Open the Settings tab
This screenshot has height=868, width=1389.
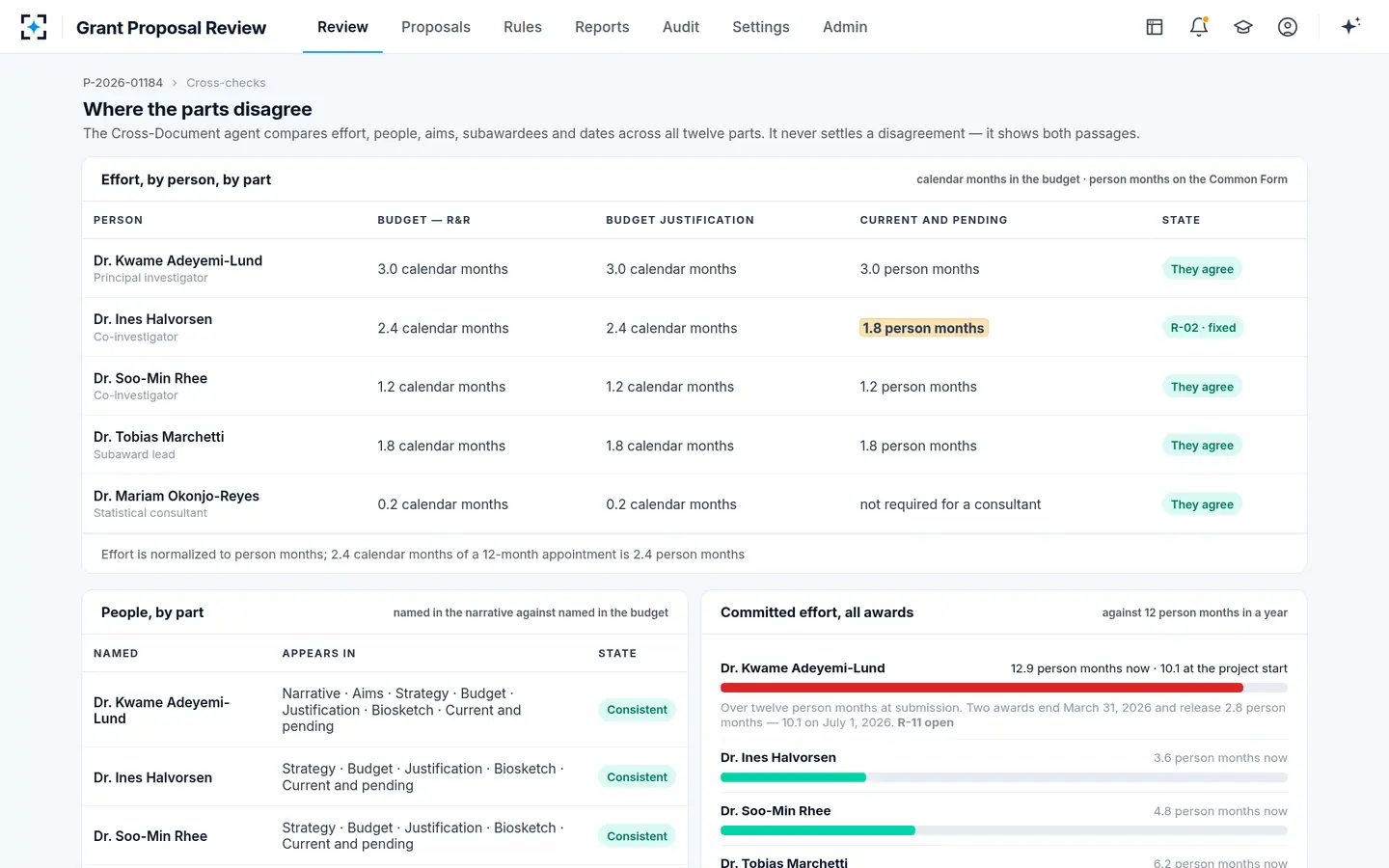tap(761, 27)
